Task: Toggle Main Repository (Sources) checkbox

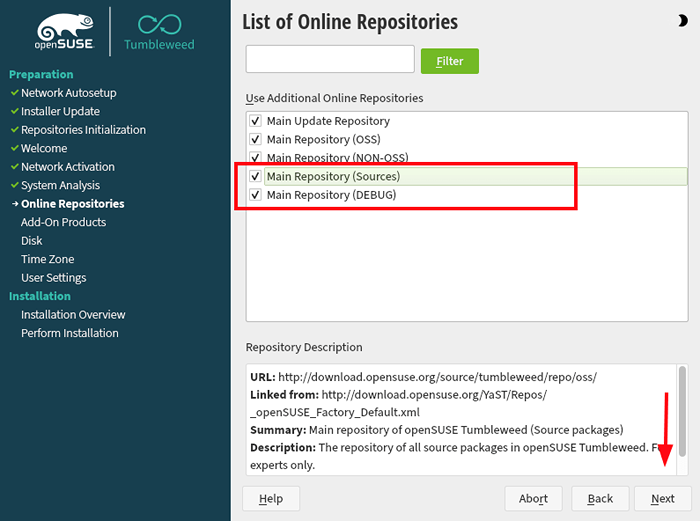Action: pyautogui.click(x=255, y=176)
